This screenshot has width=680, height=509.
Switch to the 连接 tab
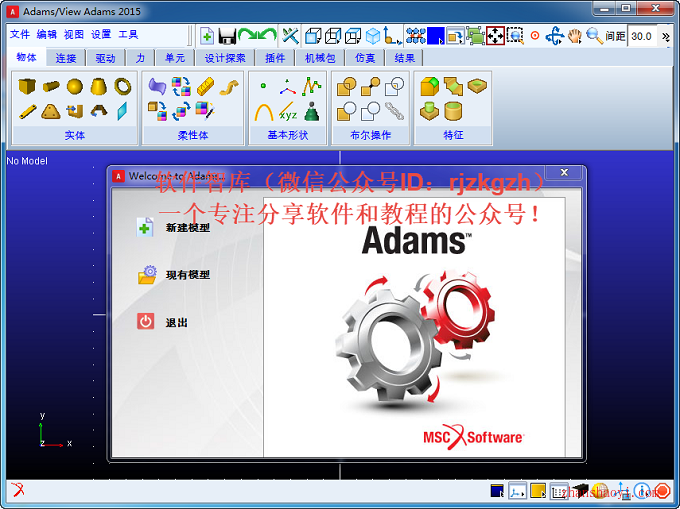tap(65, 58)
